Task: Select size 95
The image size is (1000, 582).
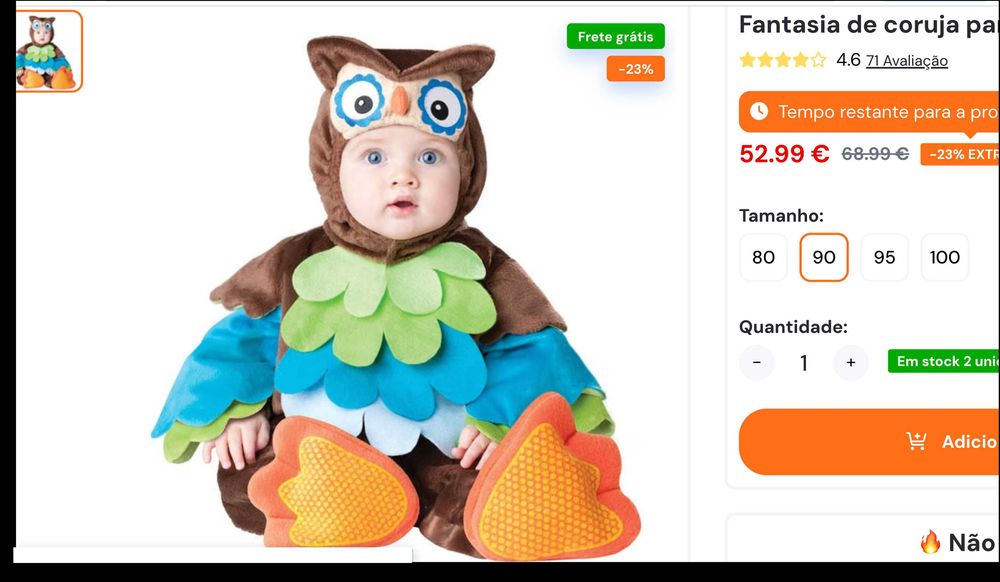Action: coord(884,257)
